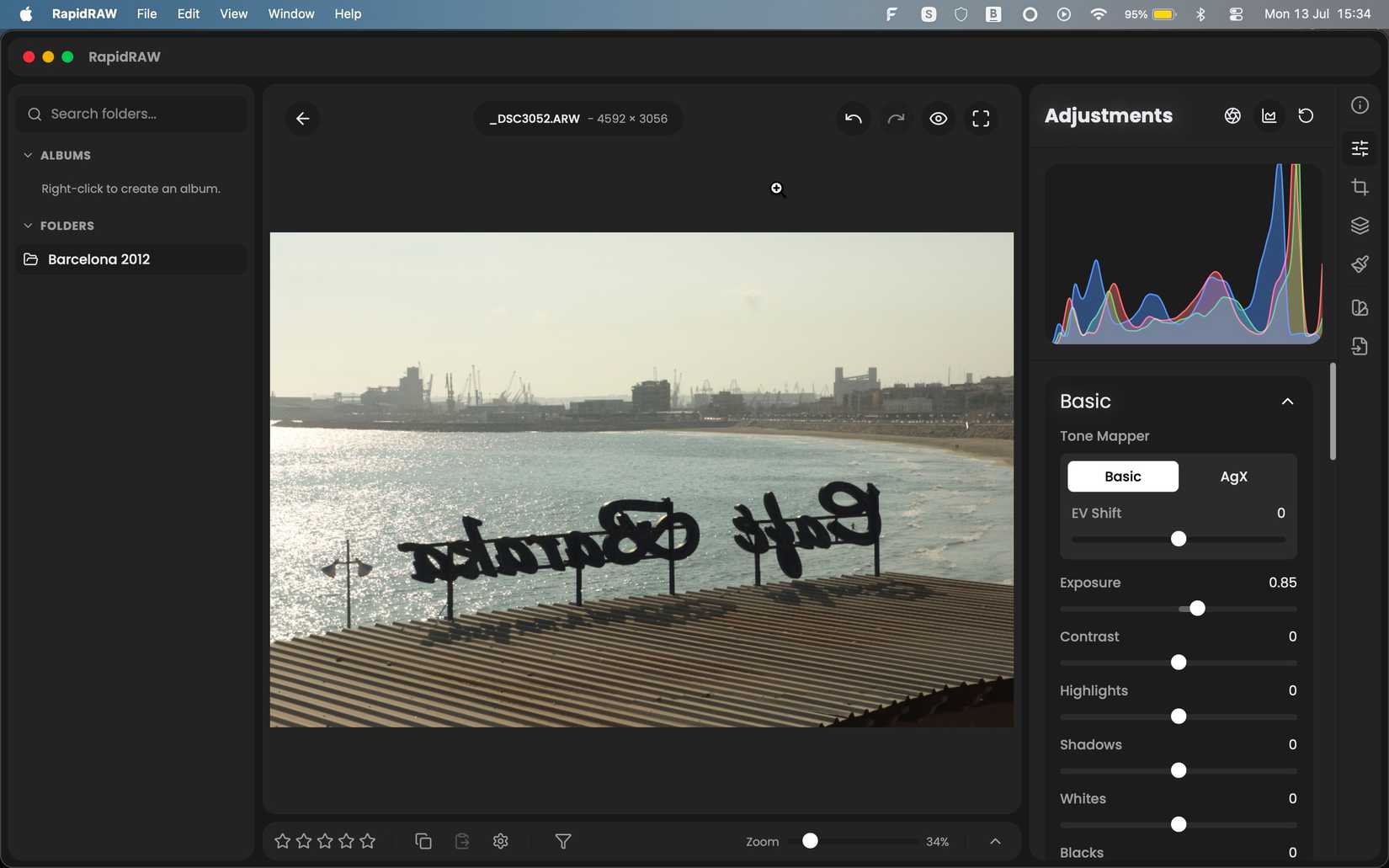
Task: Rate the photo four stars
Action: click(346, 841)
